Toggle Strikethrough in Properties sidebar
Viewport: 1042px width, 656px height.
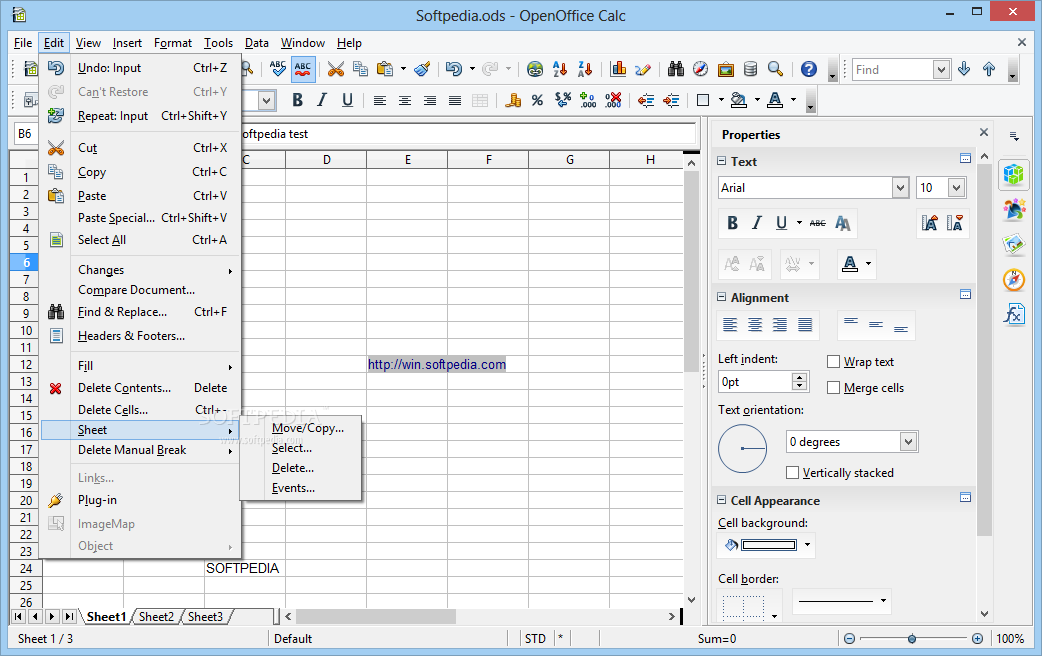point(817,223)
